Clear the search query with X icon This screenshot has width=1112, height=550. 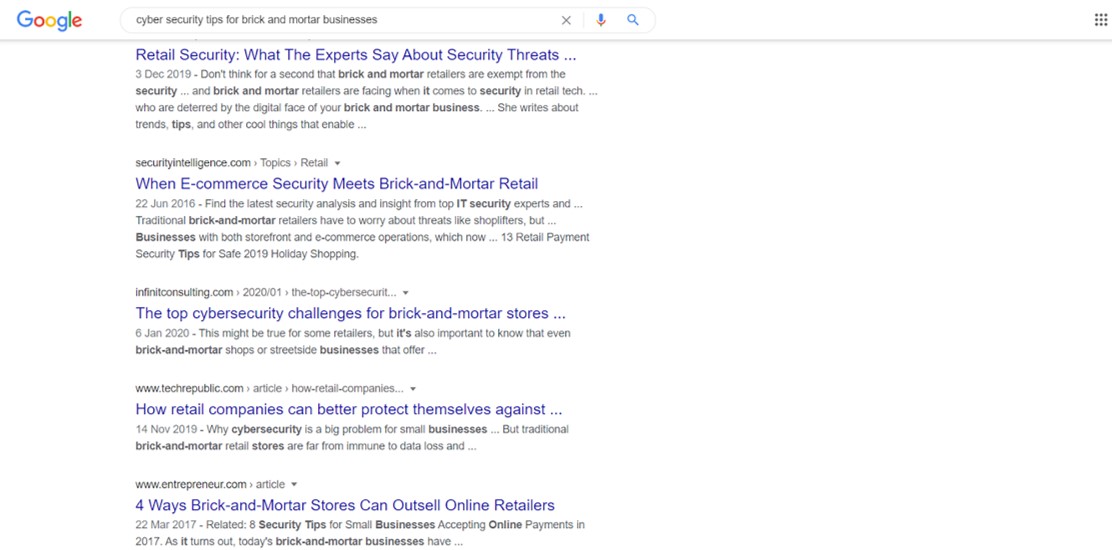[x=566, y=21]
